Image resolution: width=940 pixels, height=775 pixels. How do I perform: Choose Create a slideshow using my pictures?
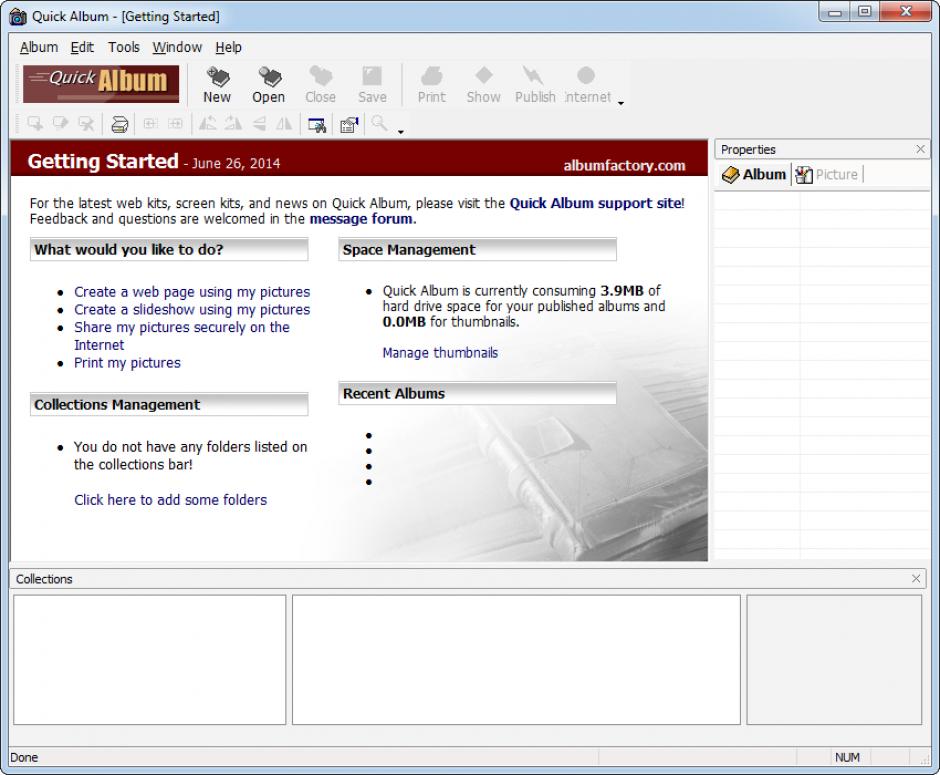coord(192,309)
